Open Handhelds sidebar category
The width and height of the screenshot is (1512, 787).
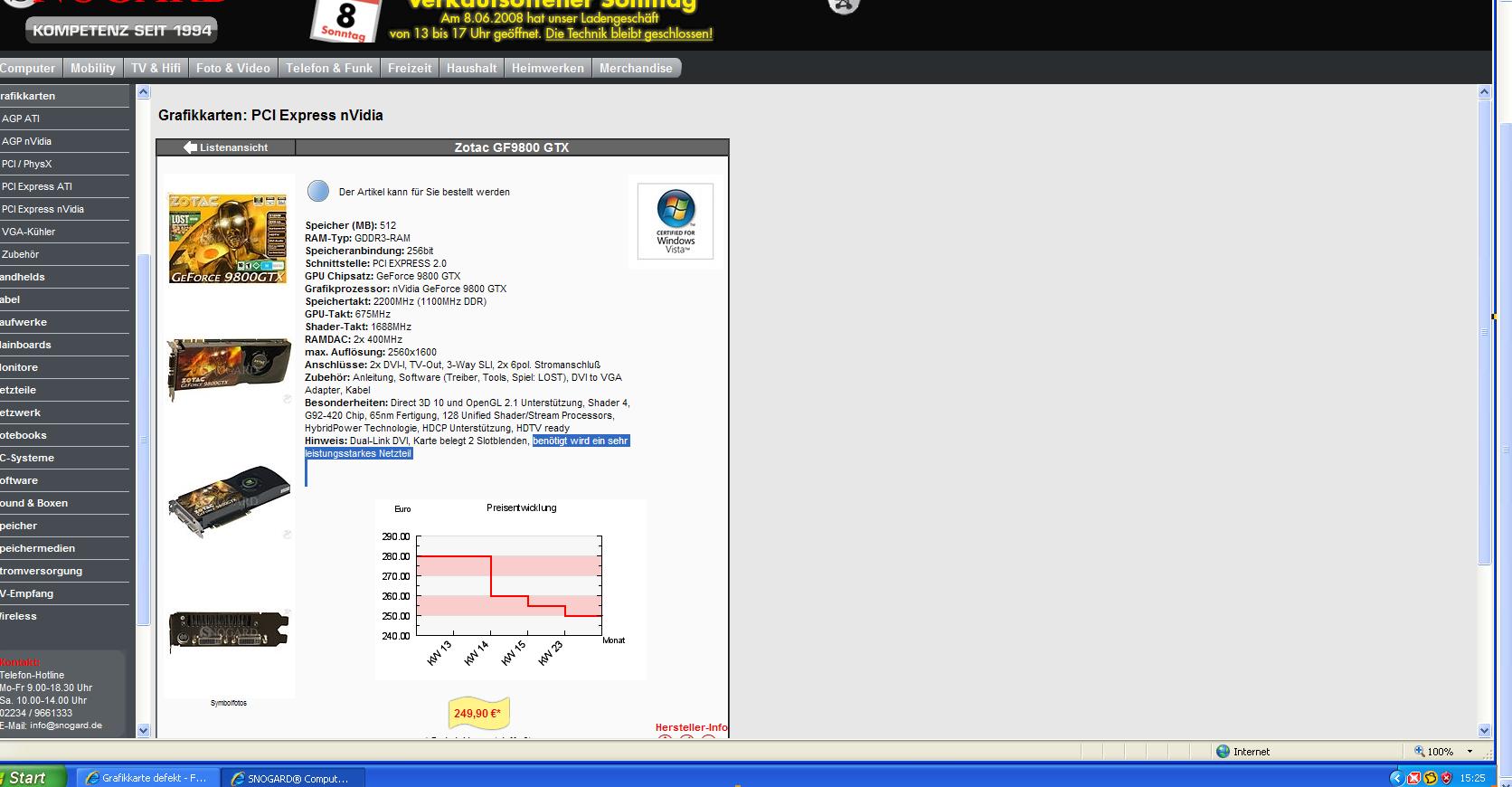click(x=64, y=277)
